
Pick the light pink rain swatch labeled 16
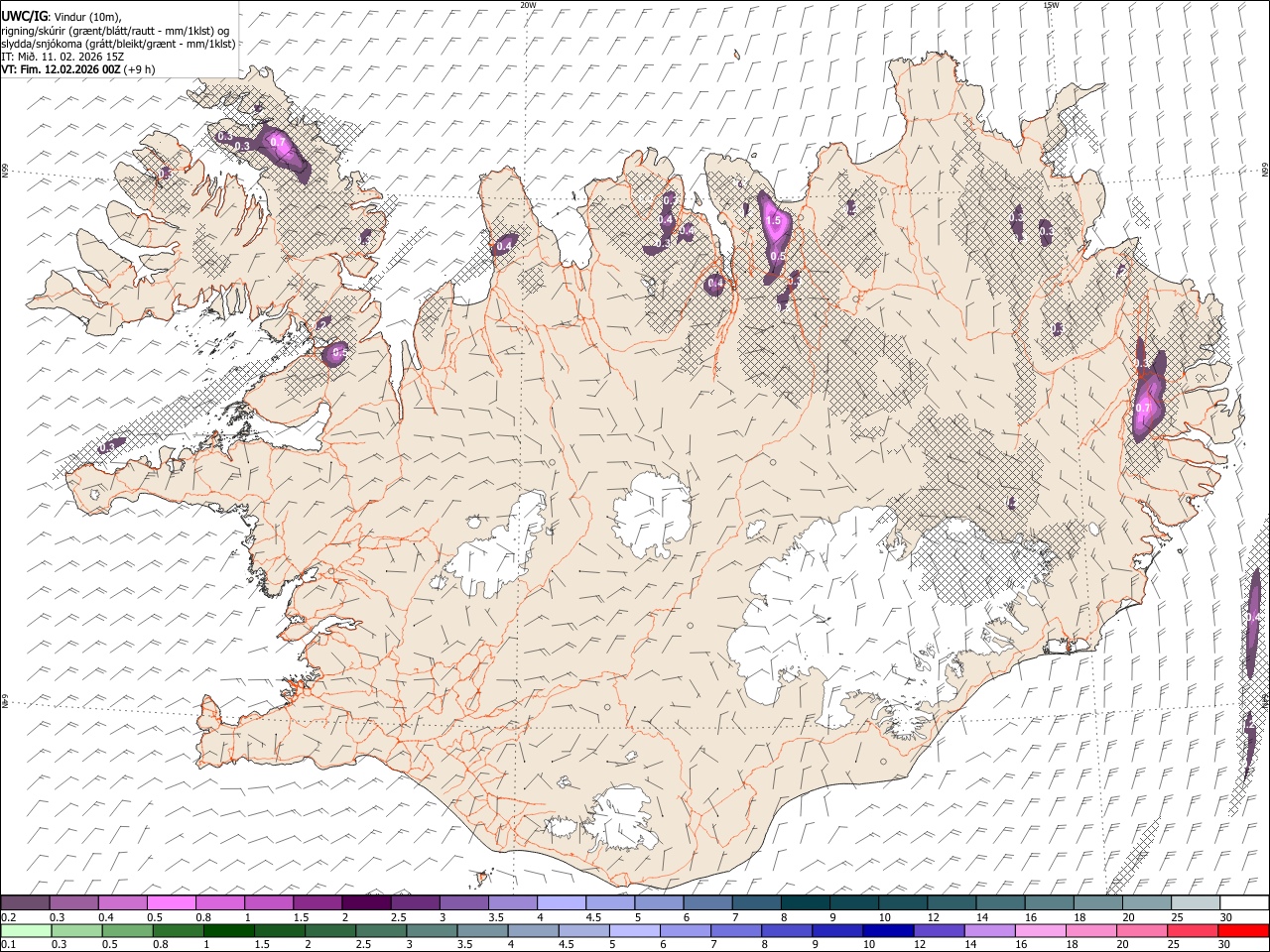[x=1040, y=931]
